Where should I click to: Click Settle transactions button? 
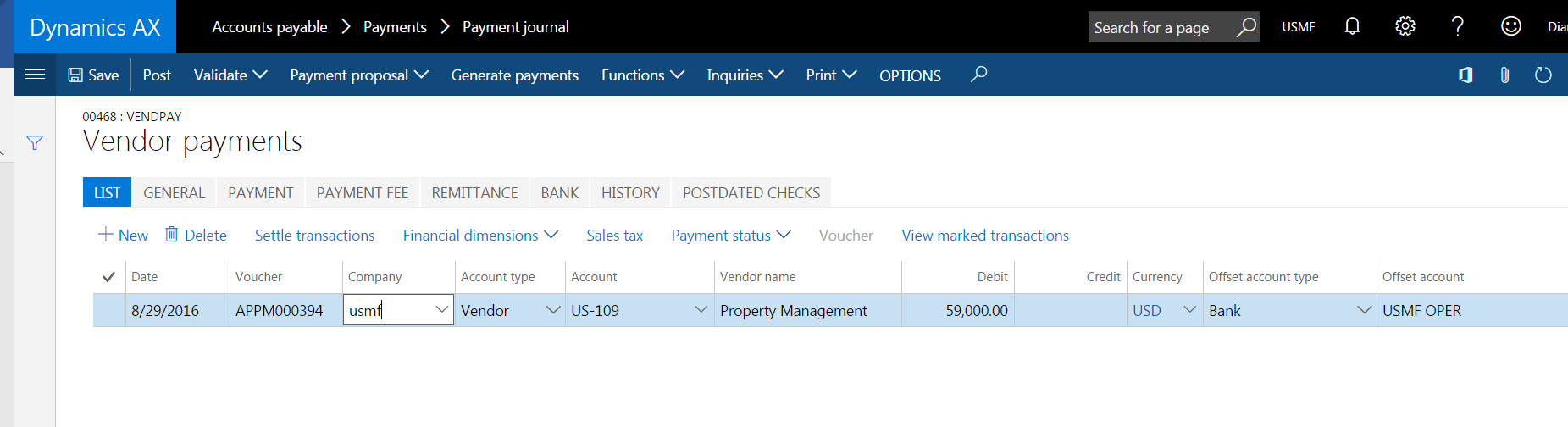[x=314, y=236]
